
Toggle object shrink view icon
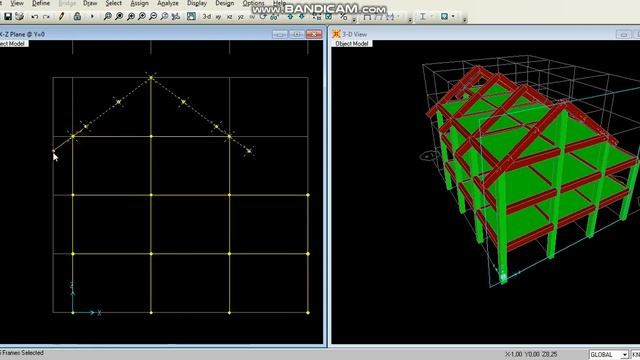(317, 16)
